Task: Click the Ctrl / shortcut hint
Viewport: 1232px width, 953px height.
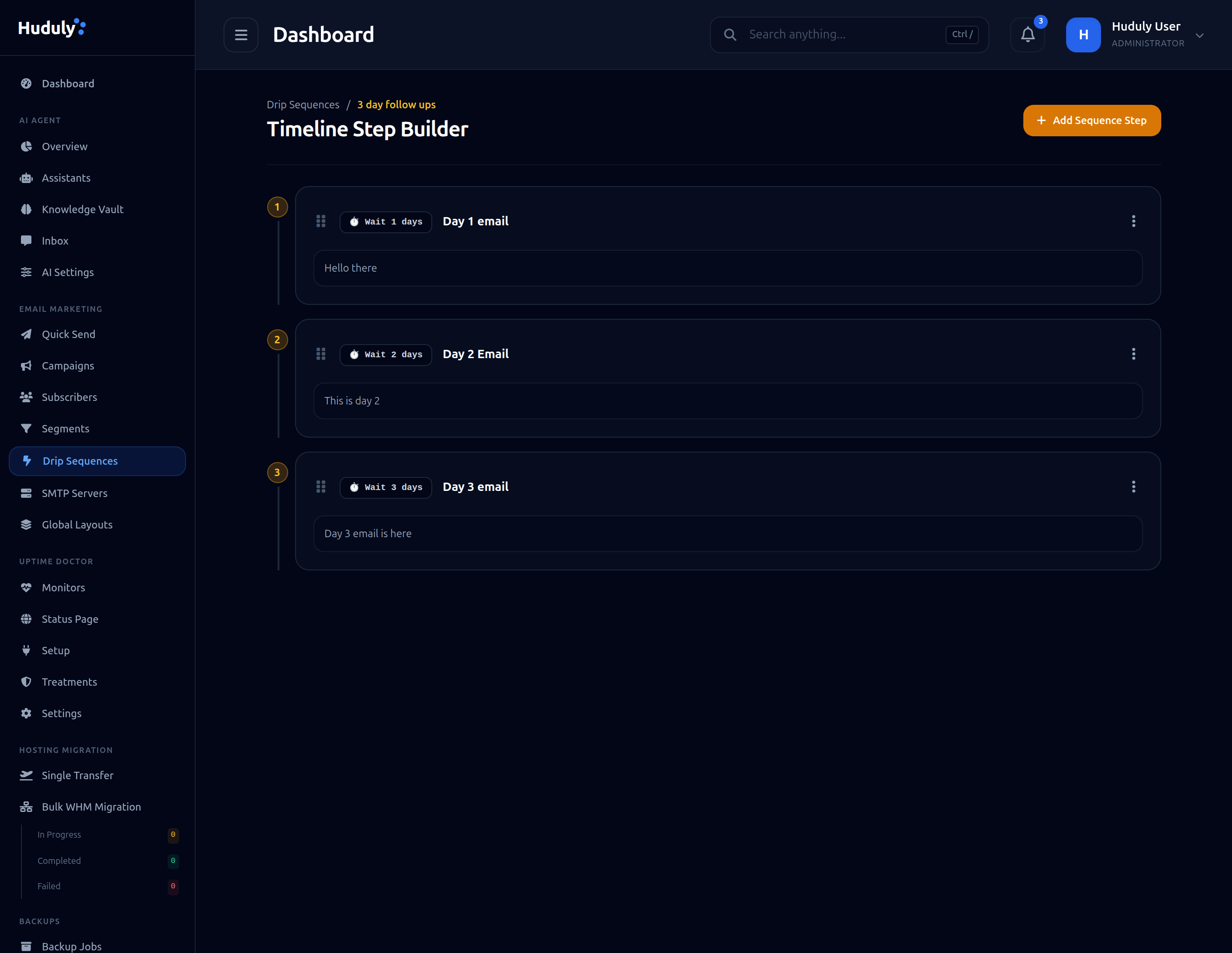Action: tap(962, 35)
